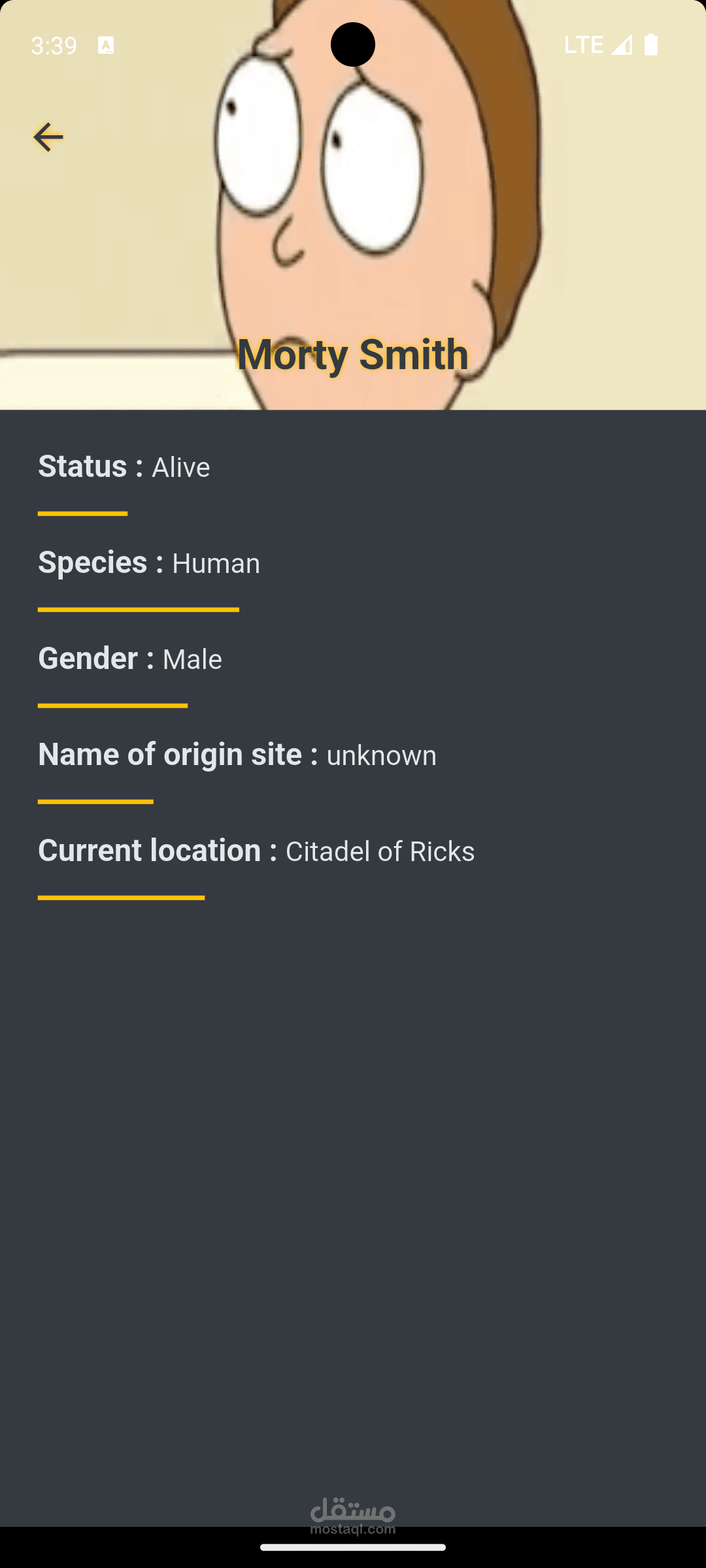Screen dimensions: 706x1568
Task: Tap the unknown origin value
Action: (x=382, y=756)
